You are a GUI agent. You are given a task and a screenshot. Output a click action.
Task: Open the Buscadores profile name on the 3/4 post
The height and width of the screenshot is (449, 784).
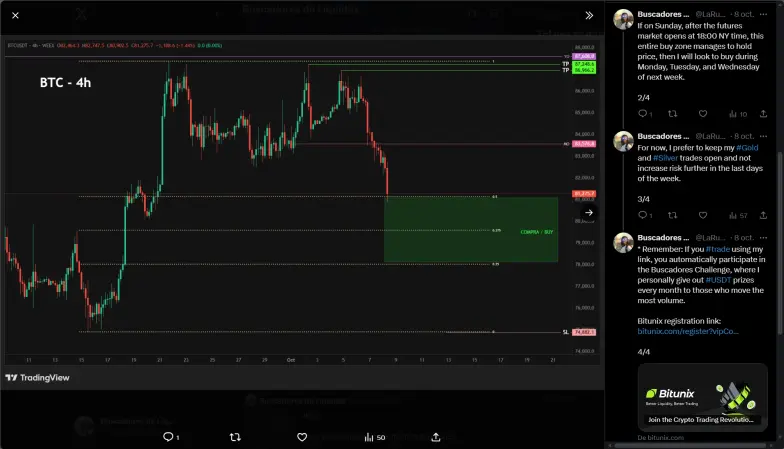pyautogui.click(x=663, y=136)
